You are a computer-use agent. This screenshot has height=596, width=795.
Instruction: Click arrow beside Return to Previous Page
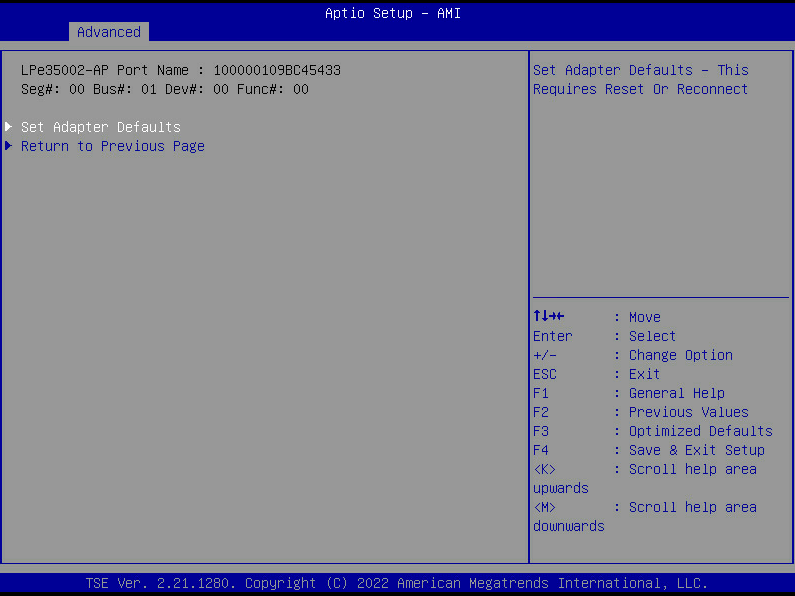click(9, 145)
